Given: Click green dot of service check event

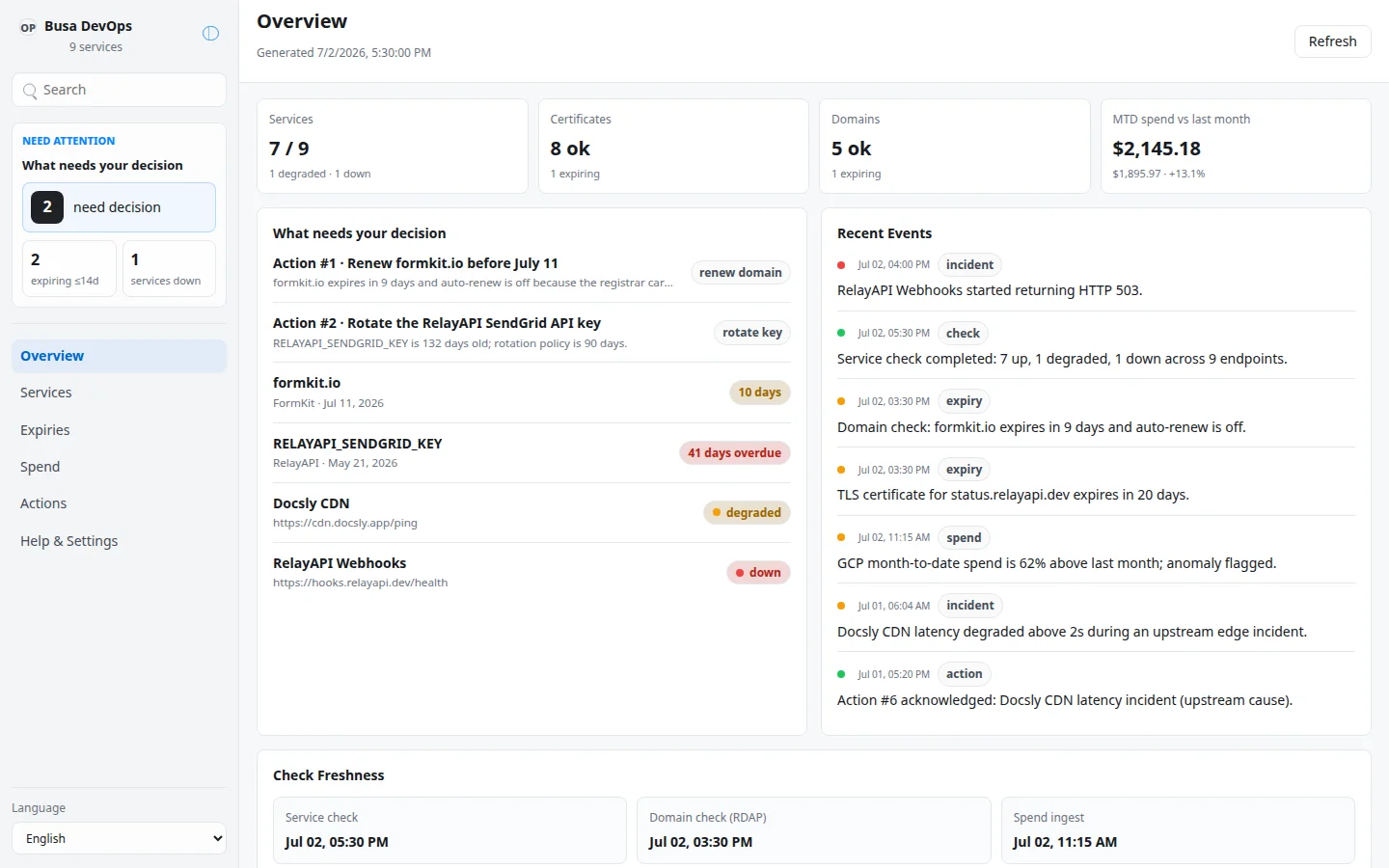Looking at the screenshot, I should tap(841, 334).
